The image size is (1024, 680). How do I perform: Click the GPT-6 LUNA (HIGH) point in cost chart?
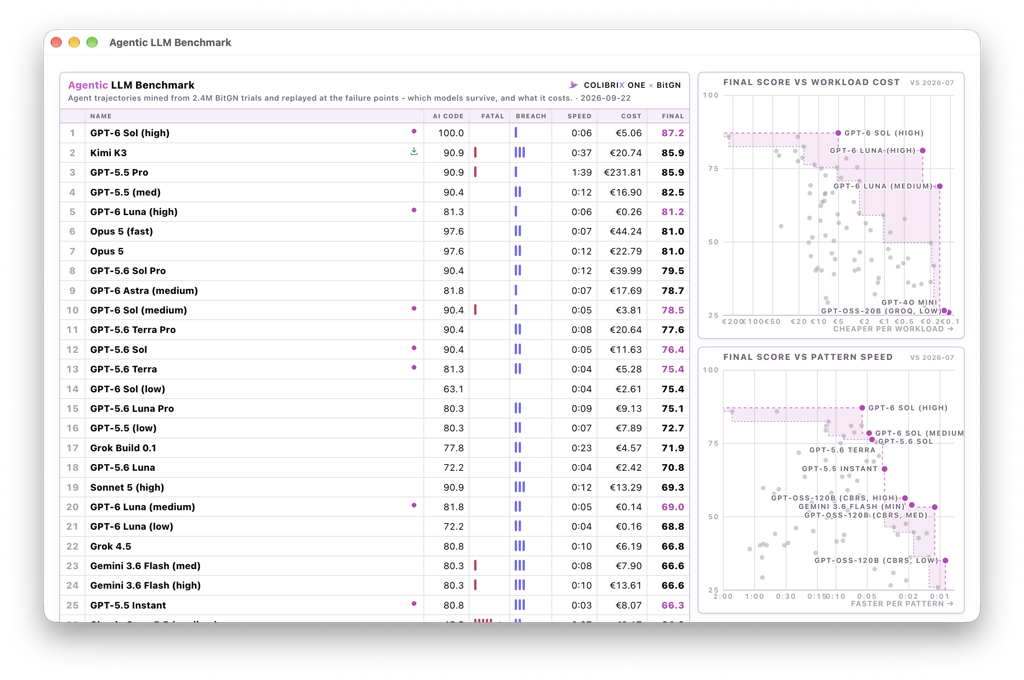click(x=922, y=151)
